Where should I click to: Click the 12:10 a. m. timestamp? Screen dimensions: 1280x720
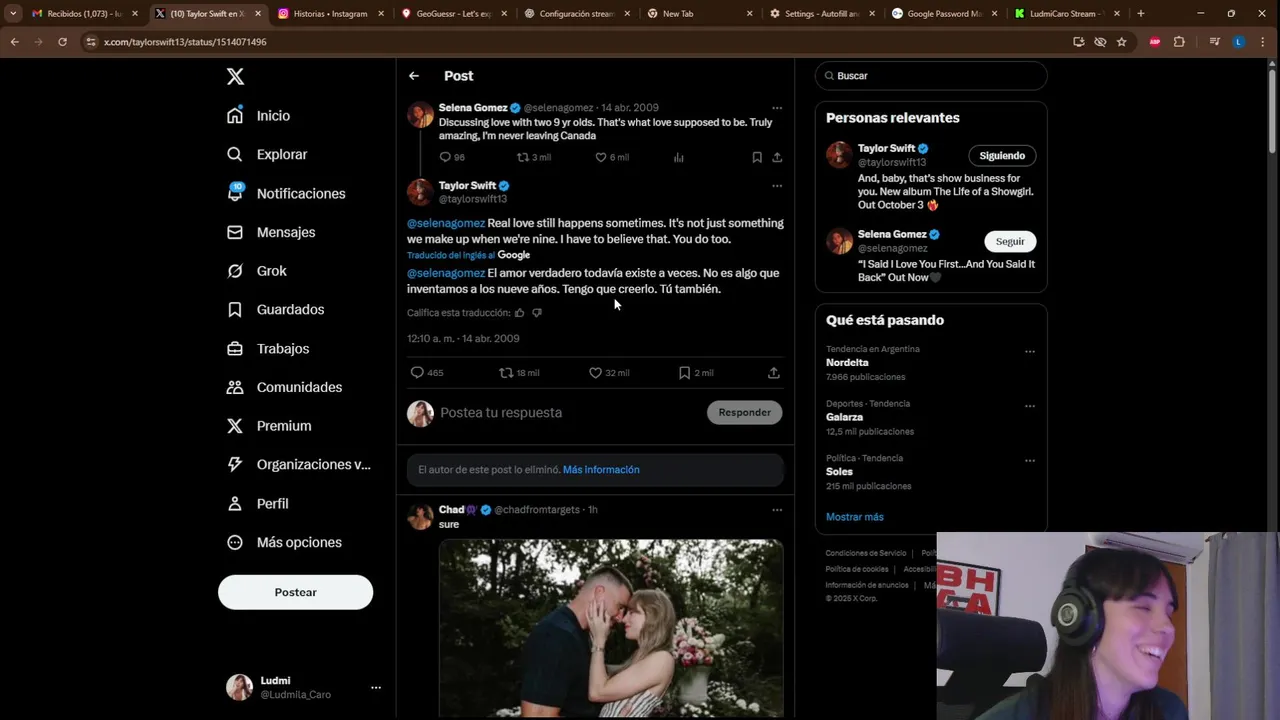click(463, 339)
